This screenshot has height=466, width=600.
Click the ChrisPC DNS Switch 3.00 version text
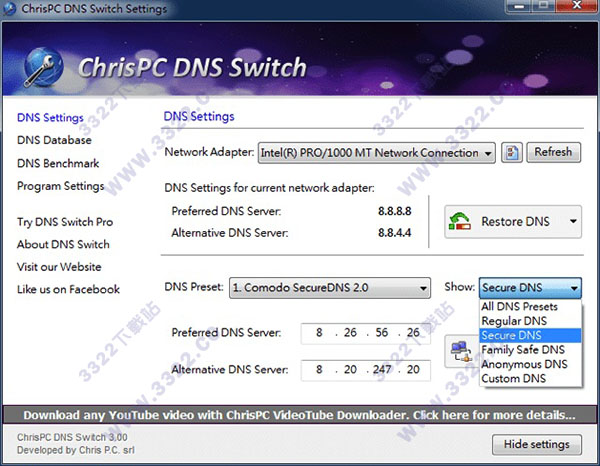(x=72, y=437)
